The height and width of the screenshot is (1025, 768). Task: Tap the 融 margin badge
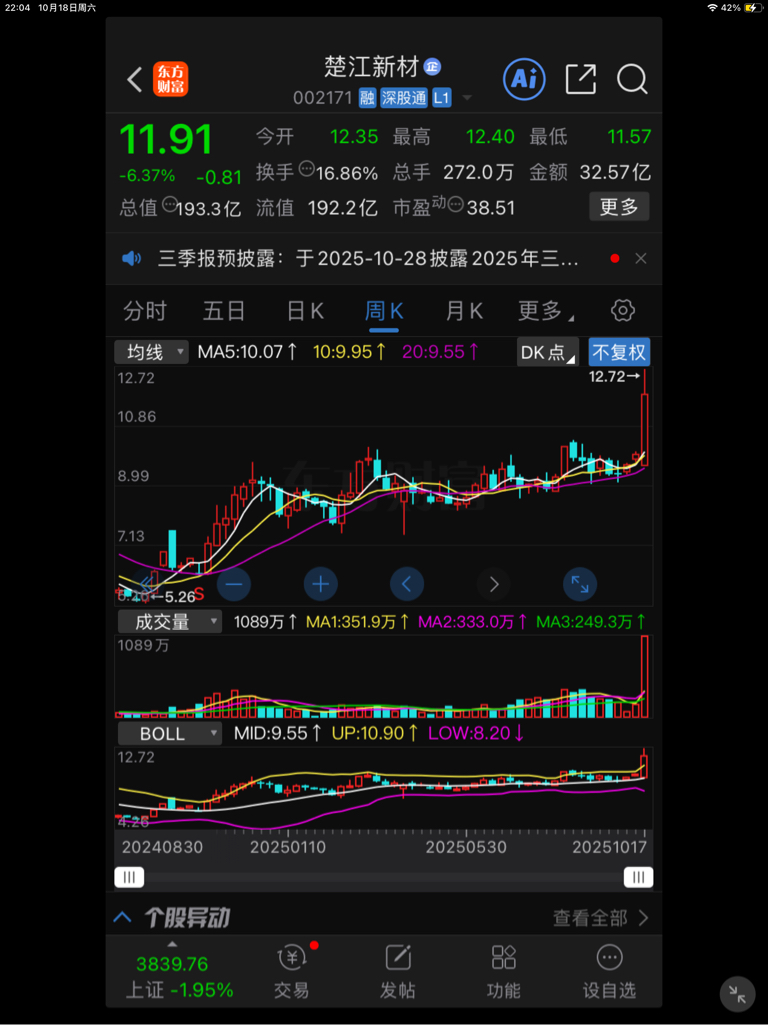[x=367, y=98]
